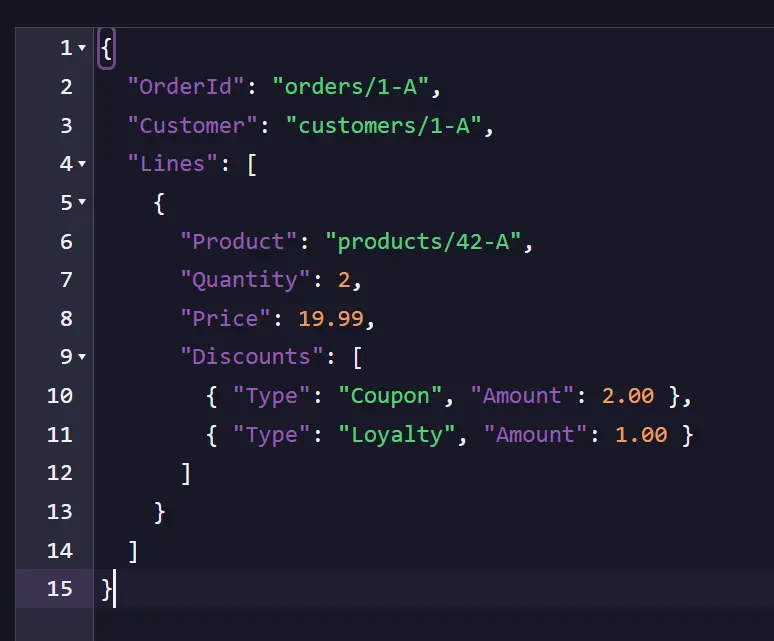The height and width of the screenshot is (641, 774).
Task: Click line number 15 in the gutter
Action: click(x=60, y=589)
